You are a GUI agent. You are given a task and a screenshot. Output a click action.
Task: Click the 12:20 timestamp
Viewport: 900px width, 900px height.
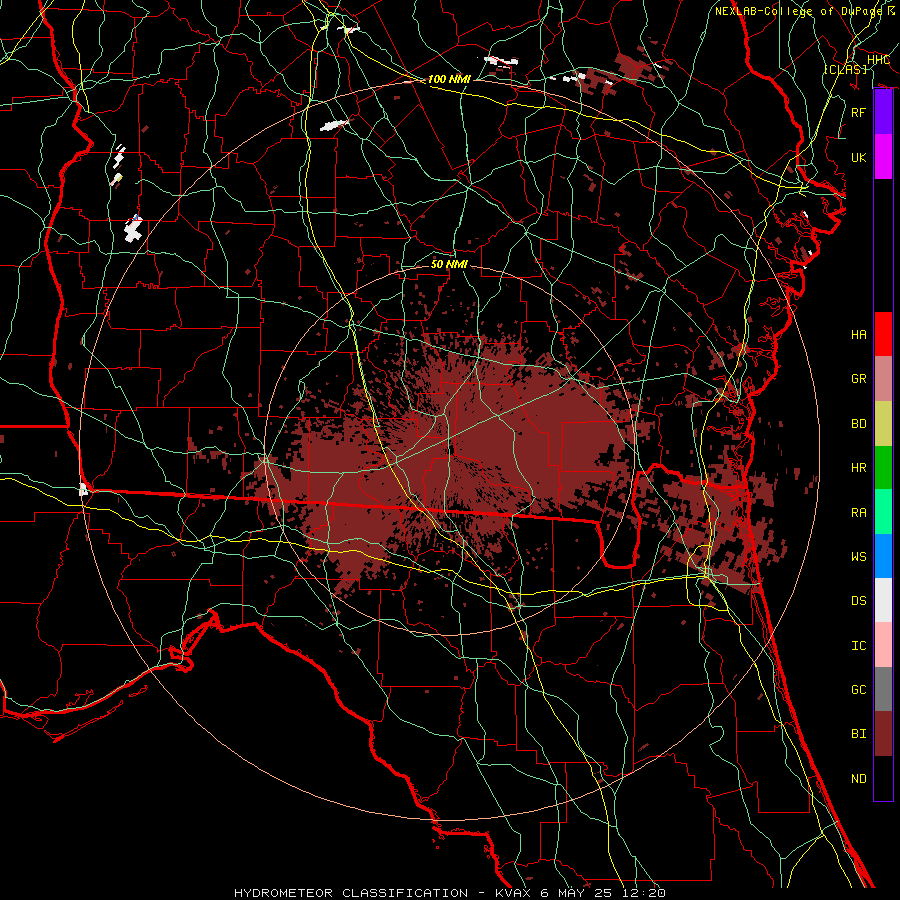[x=643, y=893]
